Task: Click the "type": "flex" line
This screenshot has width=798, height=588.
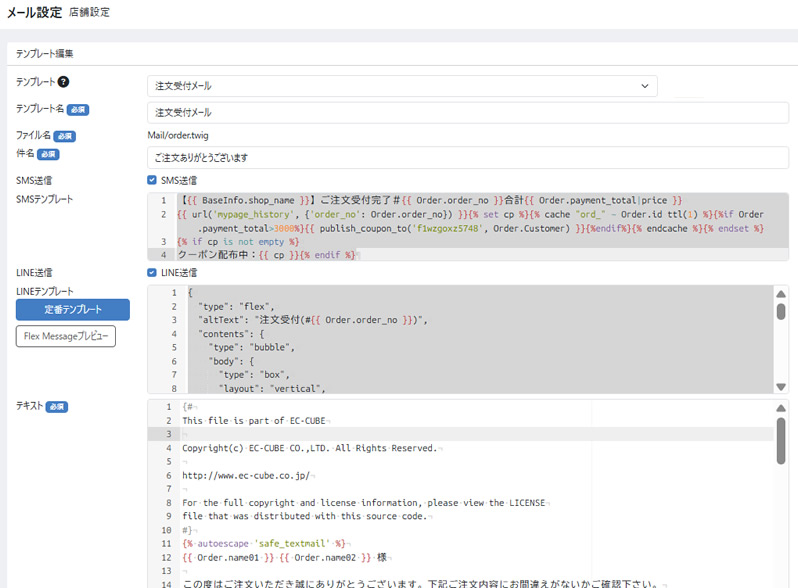Action: [236, 306]
